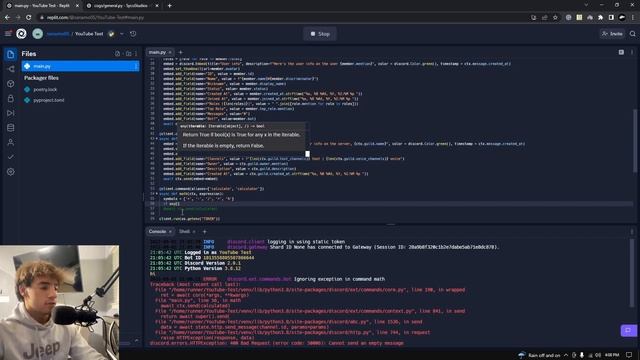Close the Console tab

[x=171, y=231]
